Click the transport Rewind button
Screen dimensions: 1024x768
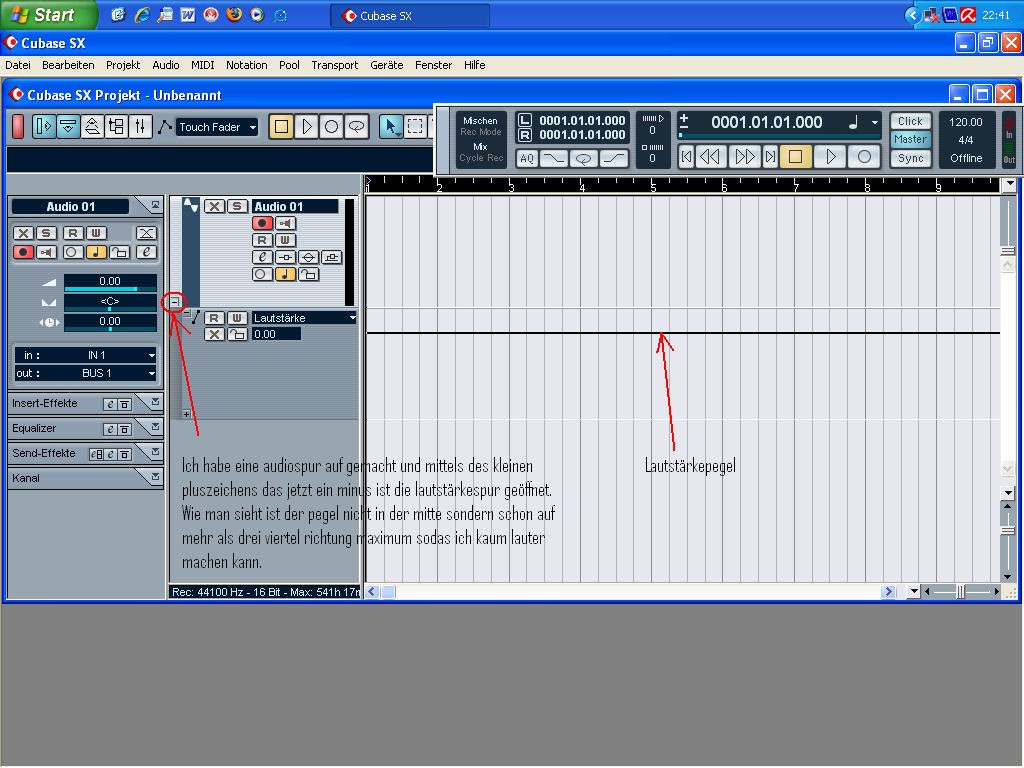(710, 157)
